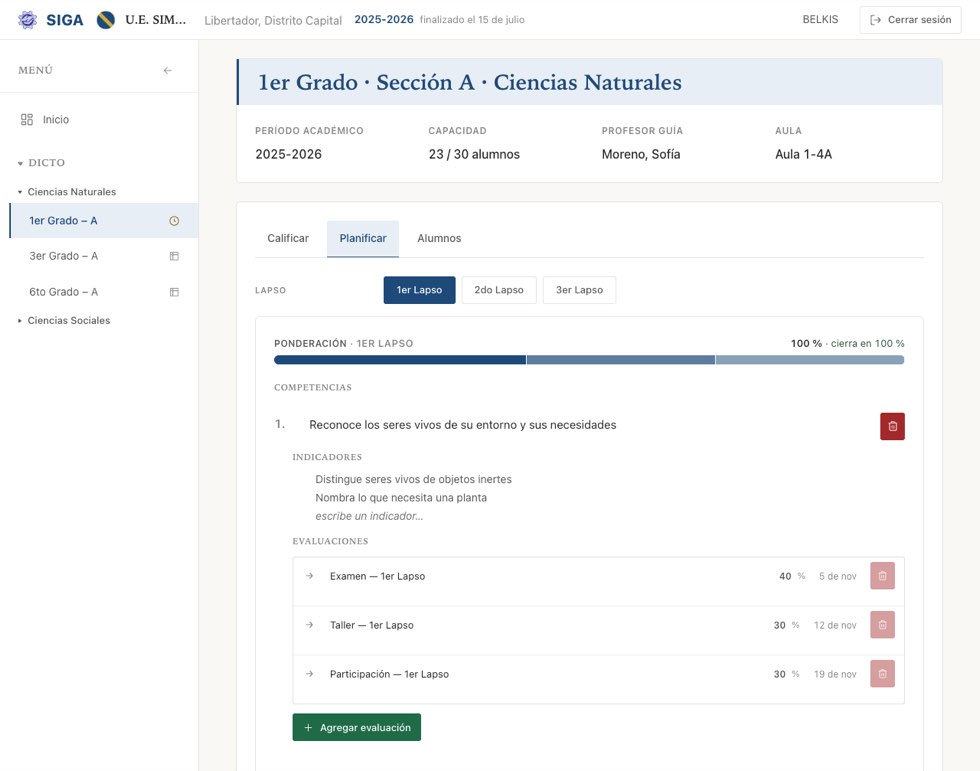Collapse the menu with the left arrow
Image resolution: width=980 pixels, height=771 pixels.
[168, 71]
